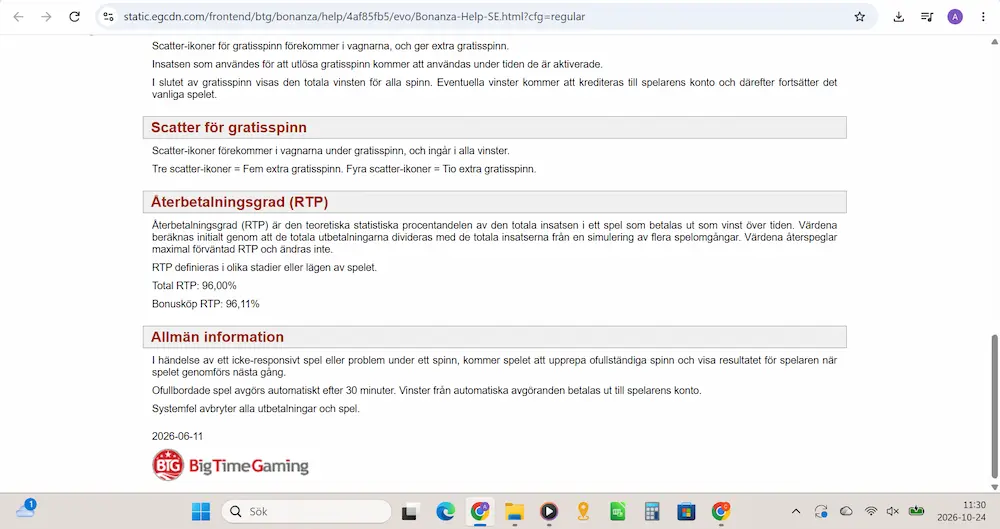Click the vertical page scrollbar thumb
The height and width of the screenshot is (529, 1000).
[x=994, y=406]
